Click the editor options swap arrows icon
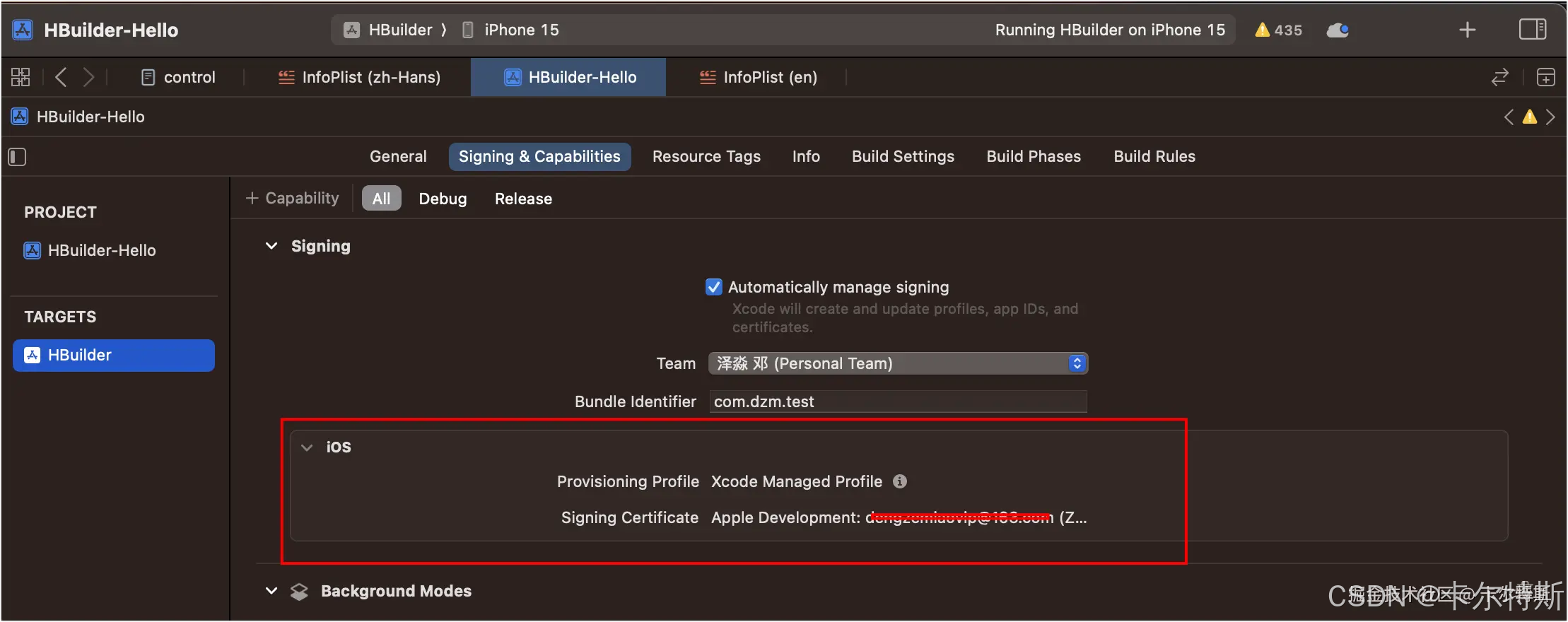This screenshot has height=622, width=1568. [x=1499, y=77]
